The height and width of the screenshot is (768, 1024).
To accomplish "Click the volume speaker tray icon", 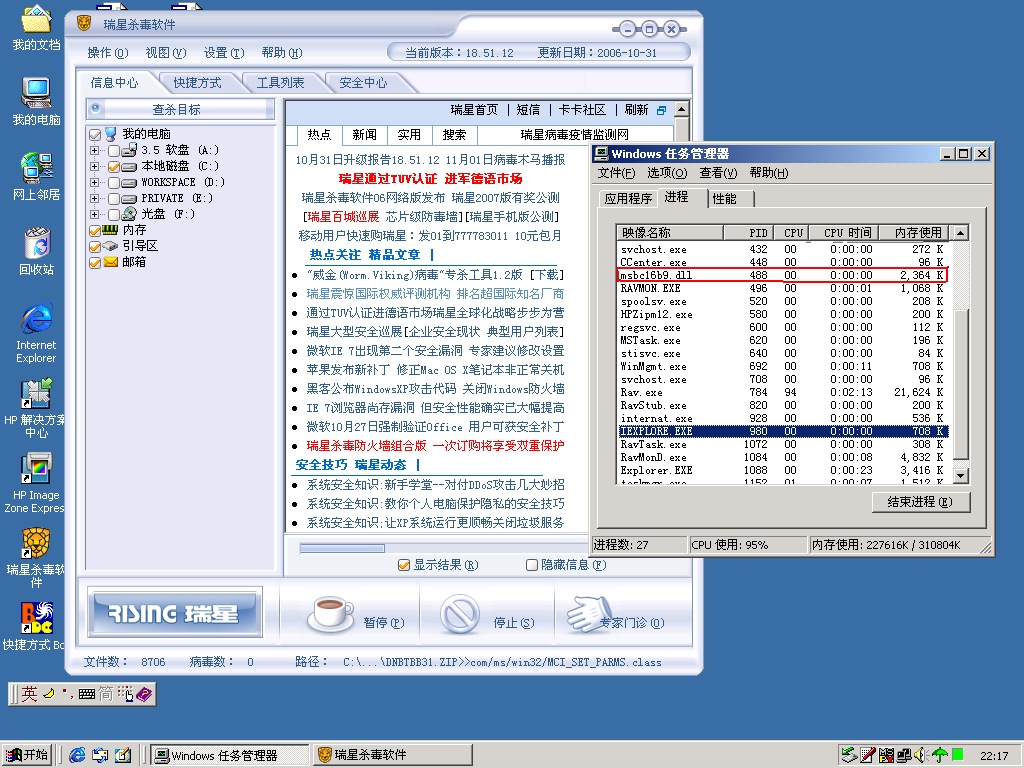I will point(921,755).
